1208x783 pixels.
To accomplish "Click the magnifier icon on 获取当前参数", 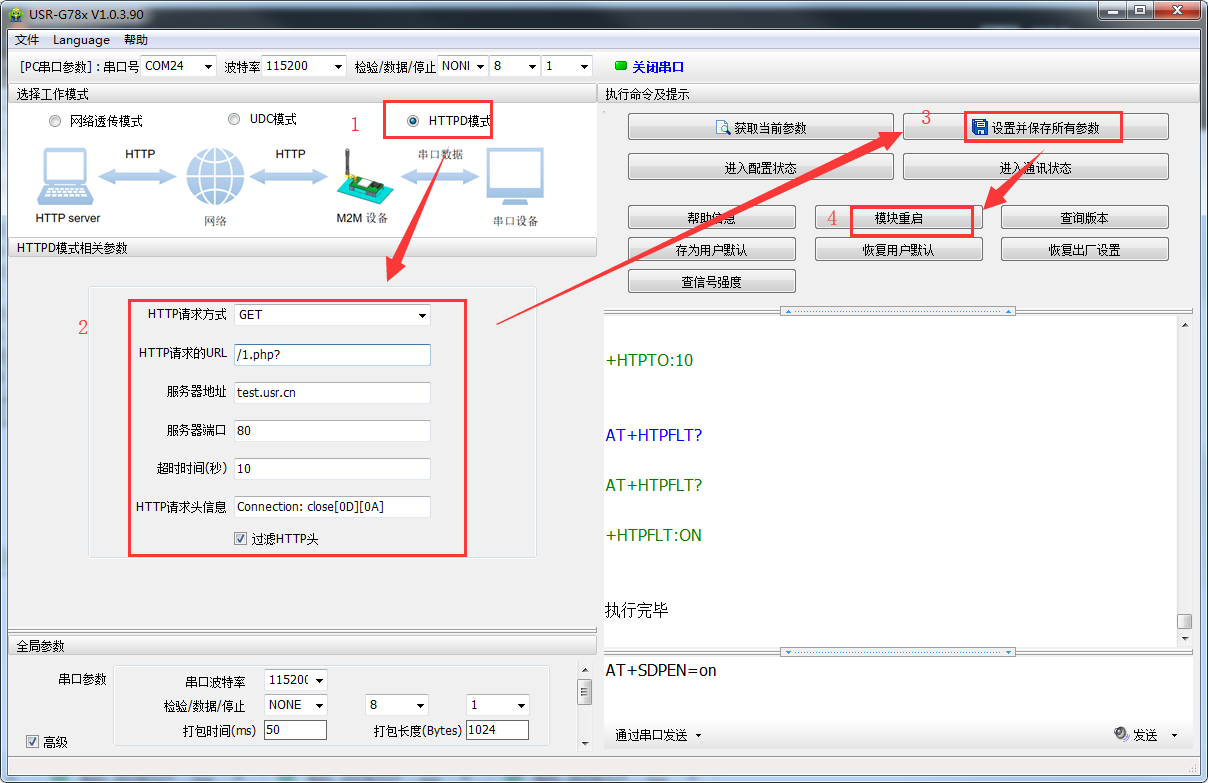I will [723, 128].
